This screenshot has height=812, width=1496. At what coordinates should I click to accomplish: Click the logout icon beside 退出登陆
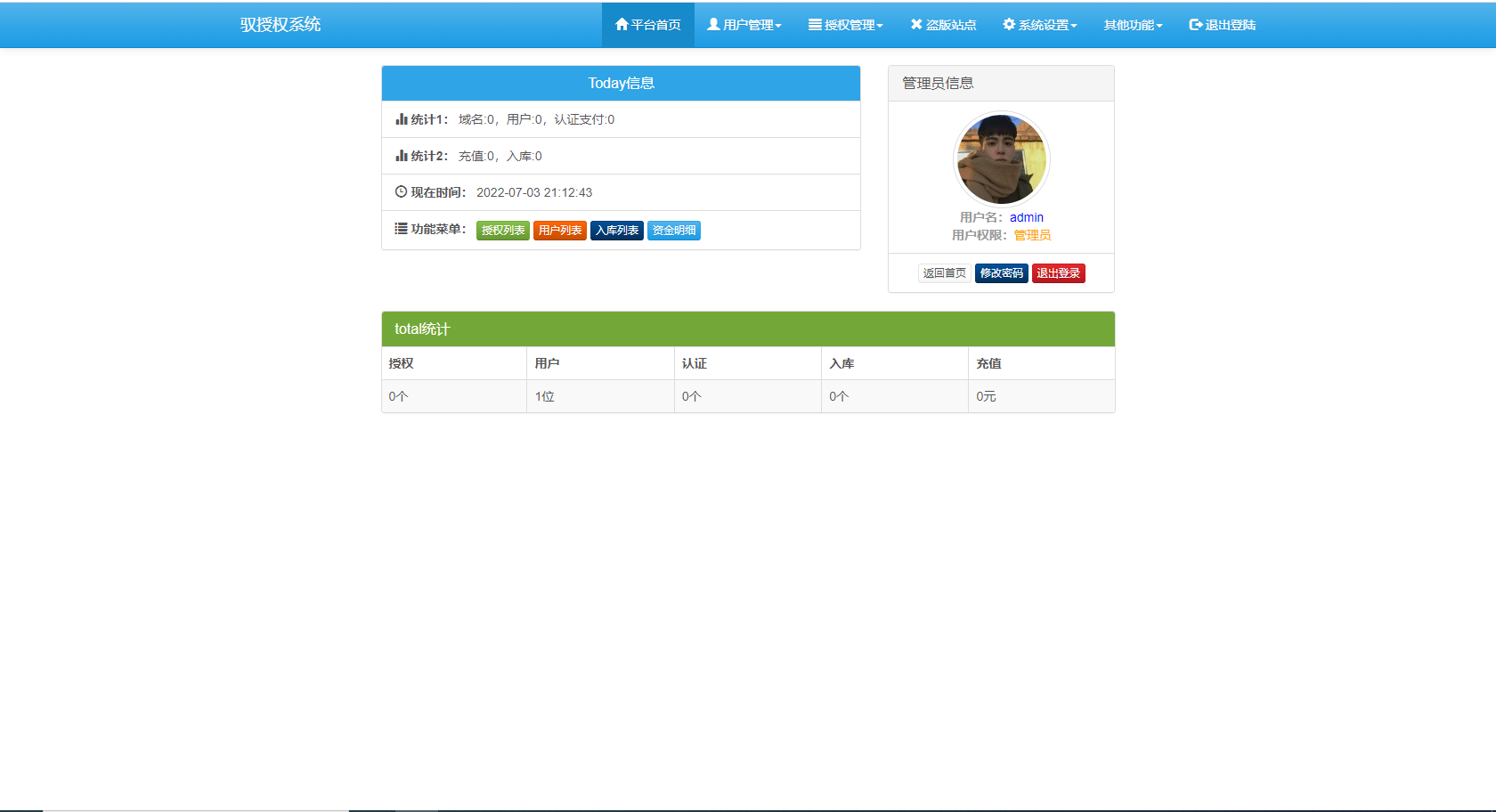pos(1196,25)
